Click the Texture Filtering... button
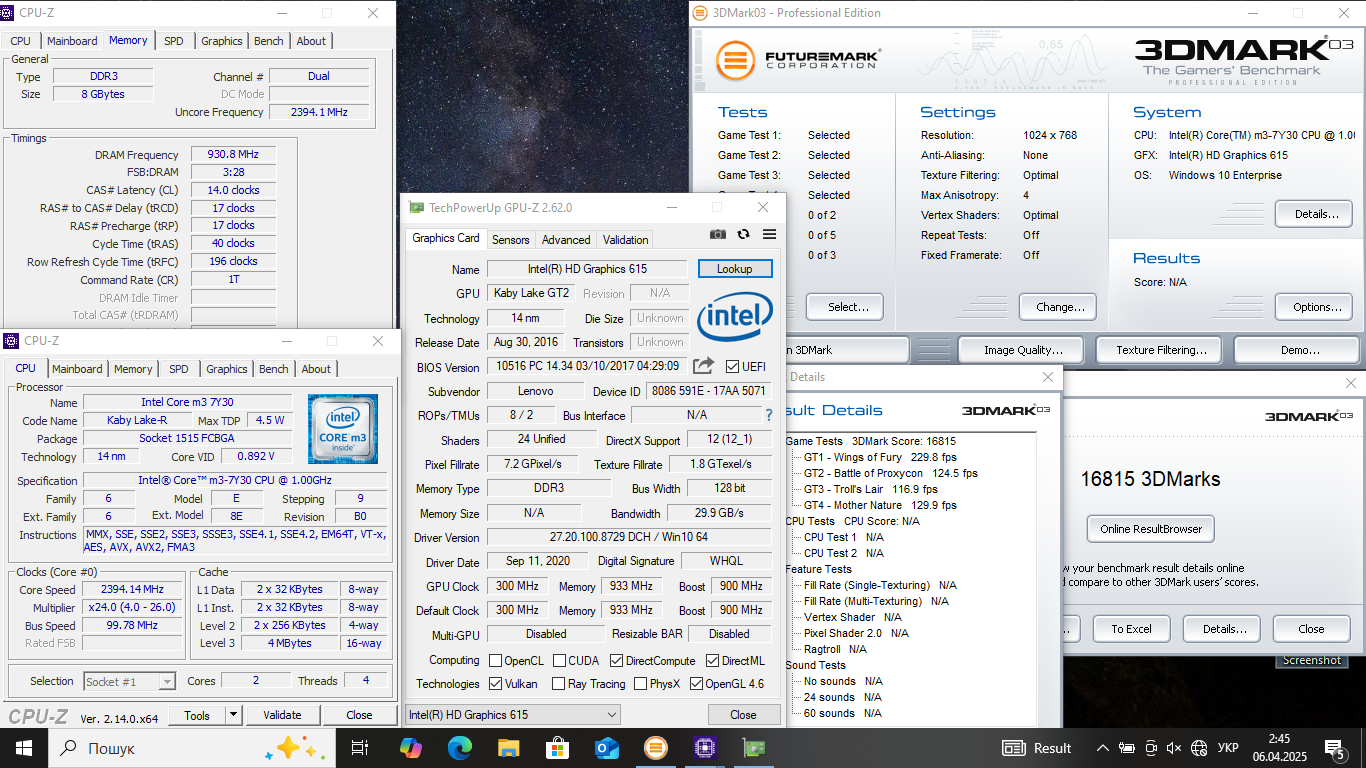 point(1161,350)
